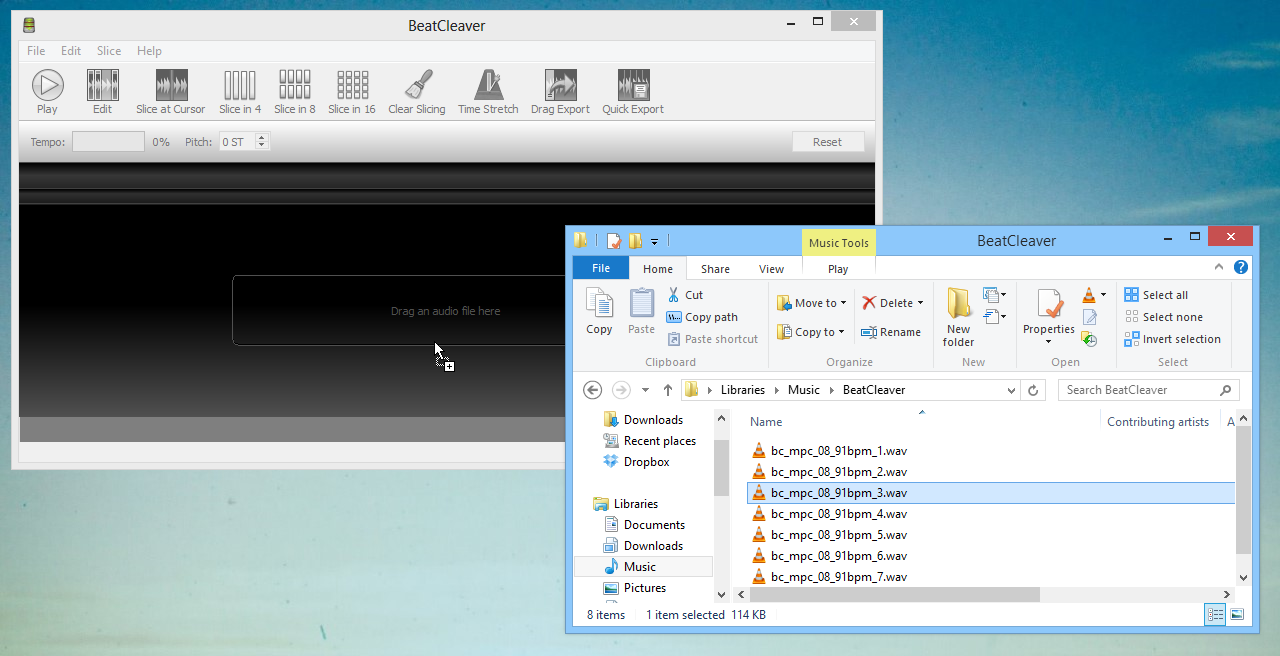
Task: Choose Slice in 16 in BeatCleaver
Action: (352, 92)
